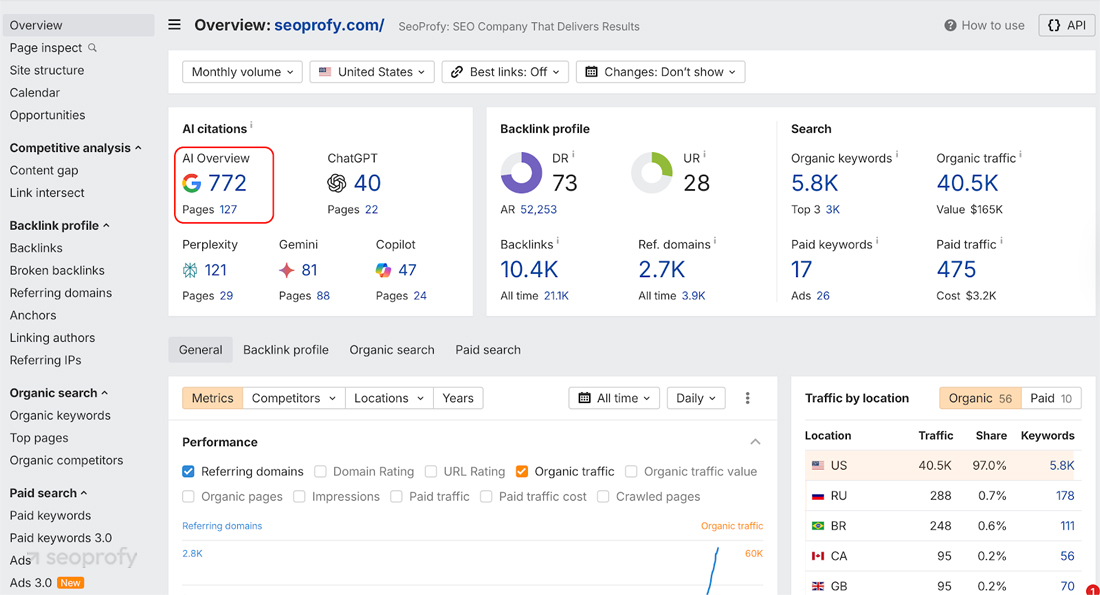Enable the Domain Rating checkbox

point(320,471)
